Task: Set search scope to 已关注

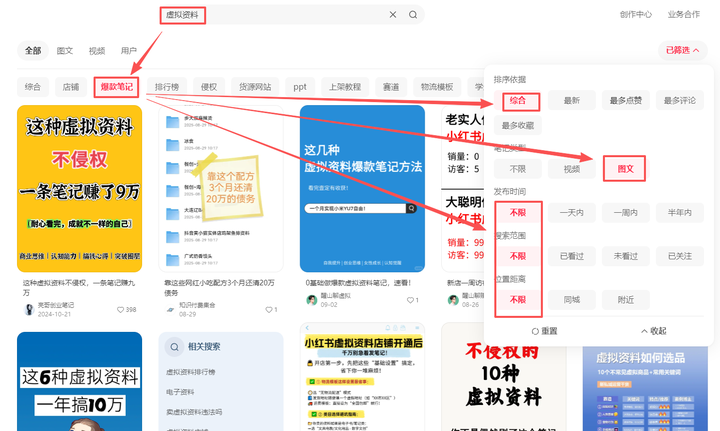Action: pyautogui.click(x=680, y=256)
